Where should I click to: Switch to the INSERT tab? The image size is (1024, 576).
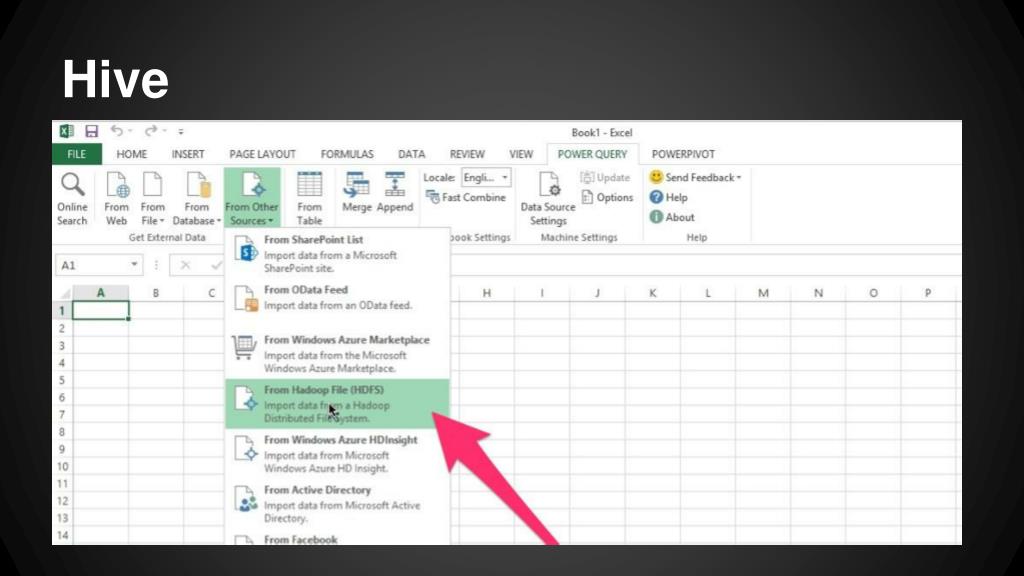(x=188, y=154)
